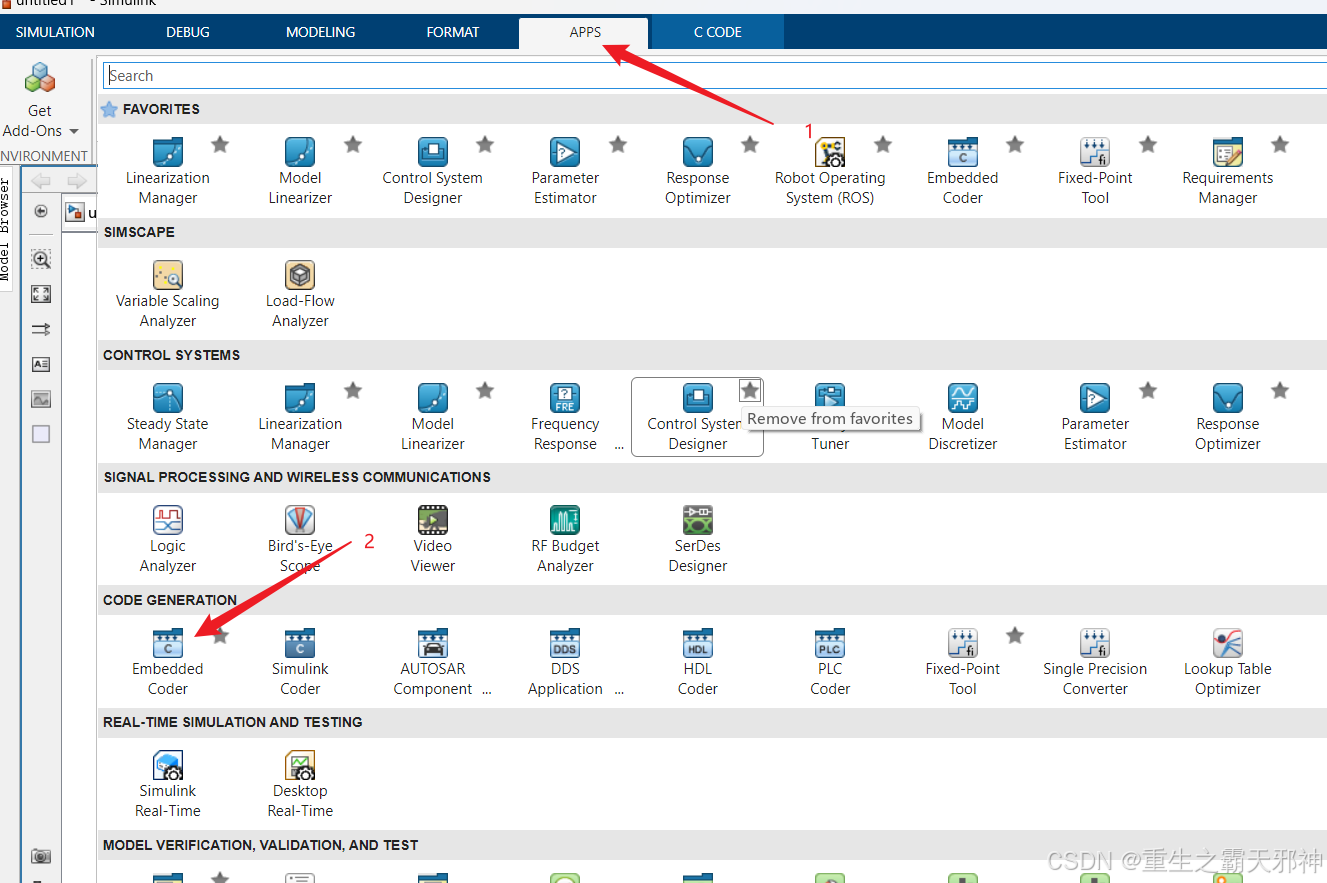The width and height of the screenshot is (1327, 883).
Task: Toggle favorite star for Robot Operating System
Action: coord(883,145)
